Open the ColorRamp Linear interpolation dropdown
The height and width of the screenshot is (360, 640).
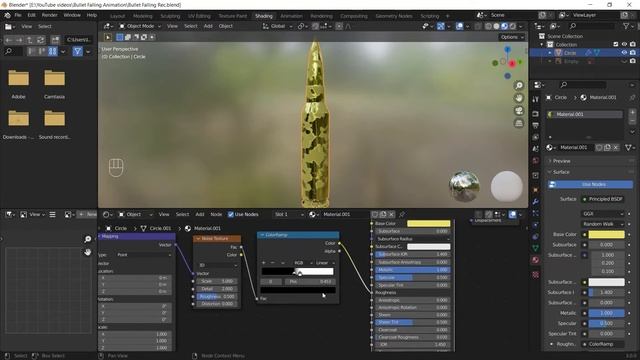tap(325, 263)
